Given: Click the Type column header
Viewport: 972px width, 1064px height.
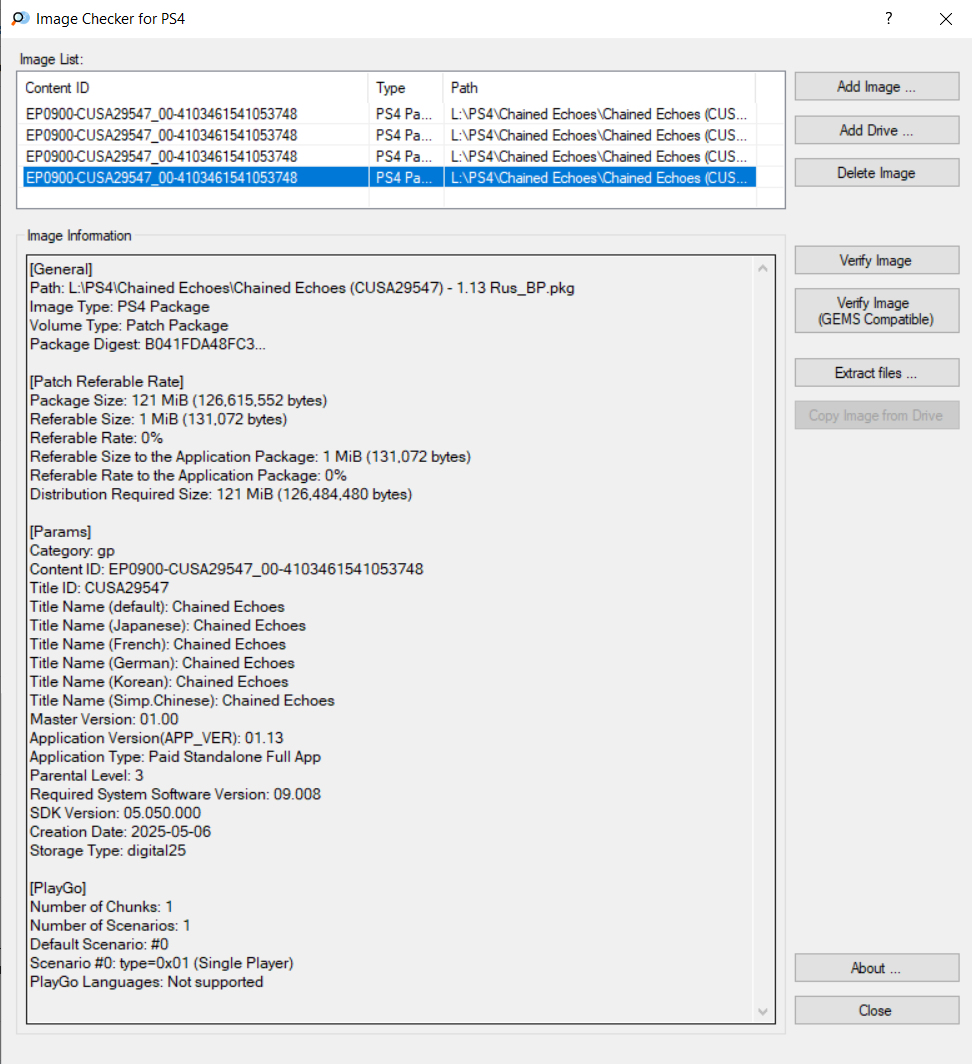Looking at the screenshot, I should click(x=405, y=88).
